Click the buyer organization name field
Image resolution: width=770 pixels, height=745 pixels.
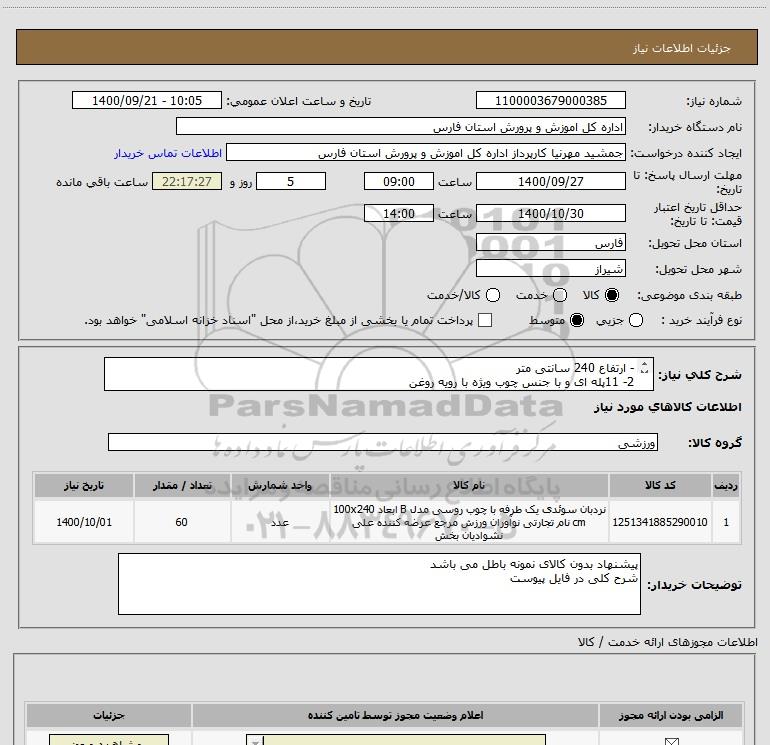[401, 126]
